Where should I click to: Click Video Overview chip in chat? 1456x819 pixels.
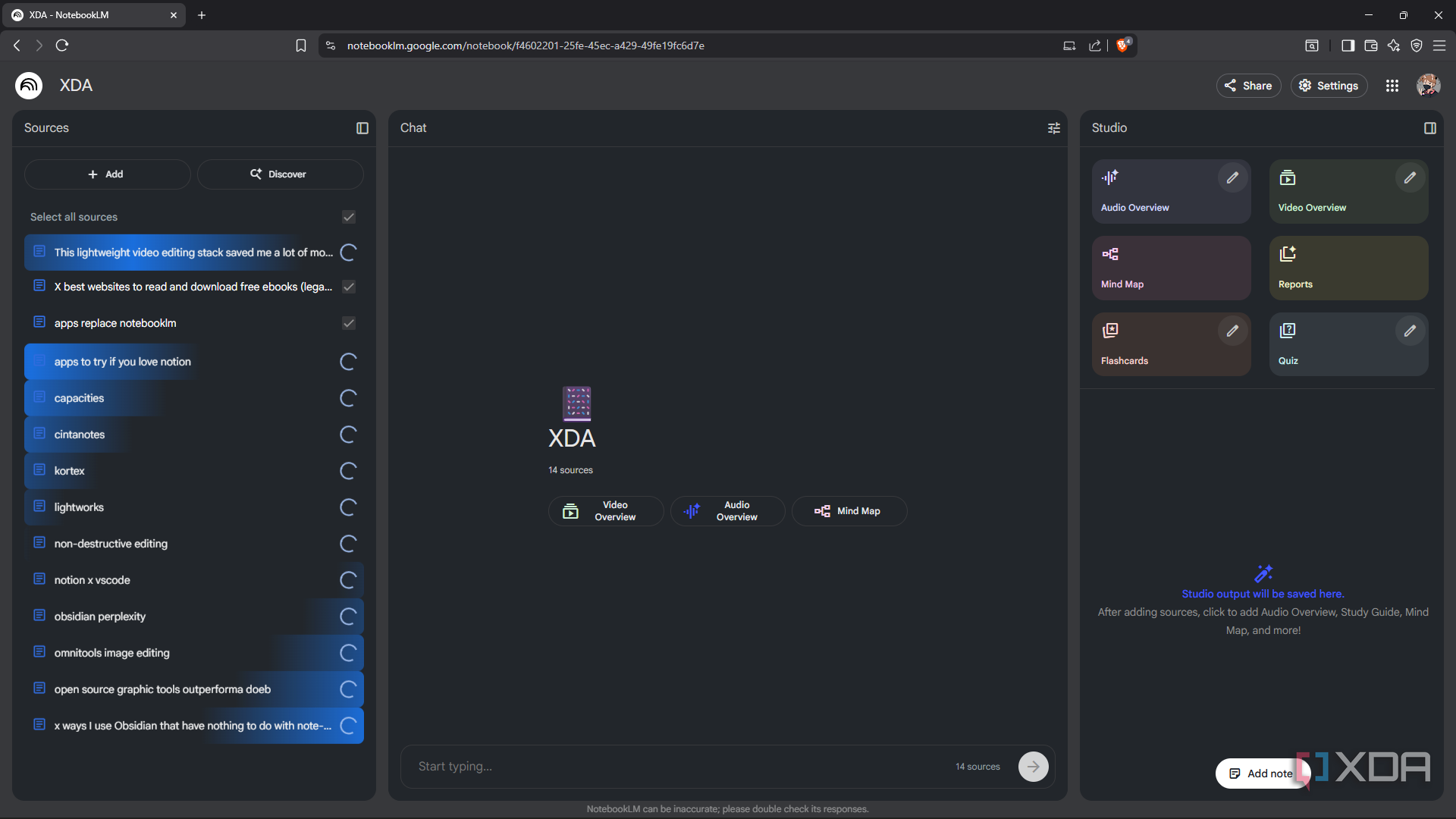(606, 511)
